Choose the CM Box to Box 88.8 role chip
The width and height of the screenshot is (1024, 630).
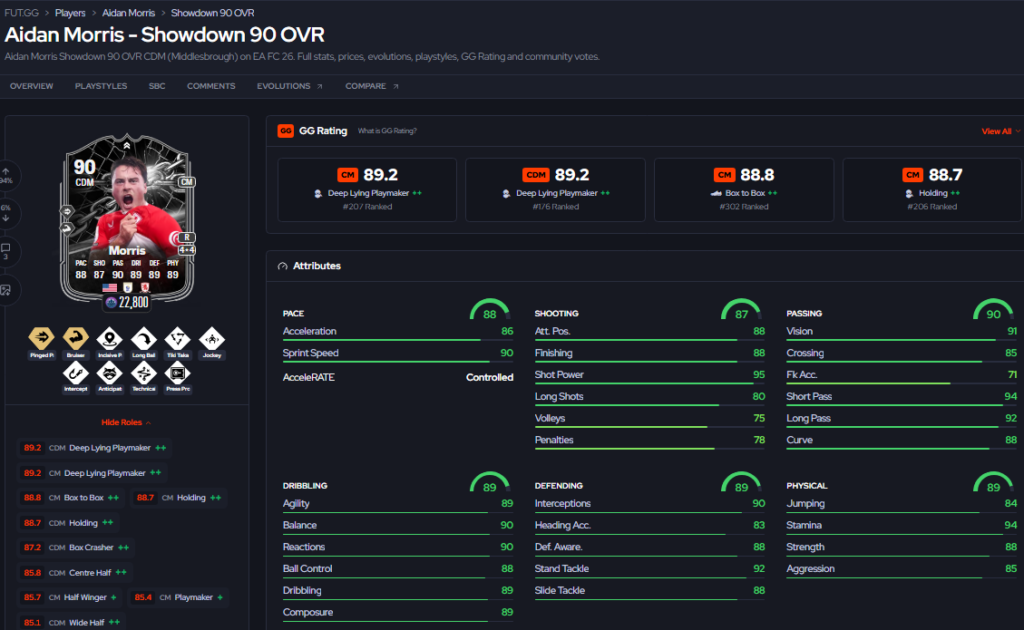(71, 497)
